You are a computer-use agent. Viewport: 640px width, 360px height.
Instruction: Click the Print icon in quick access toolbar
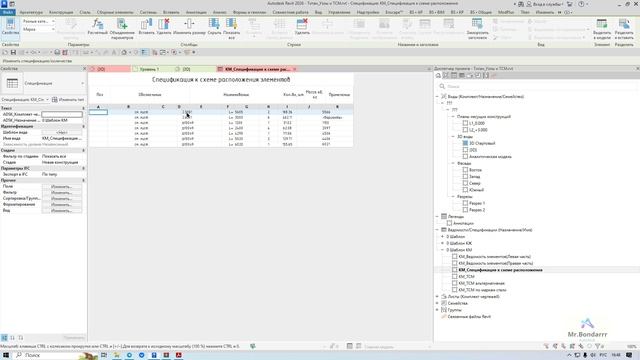click(x=57, y=52)
